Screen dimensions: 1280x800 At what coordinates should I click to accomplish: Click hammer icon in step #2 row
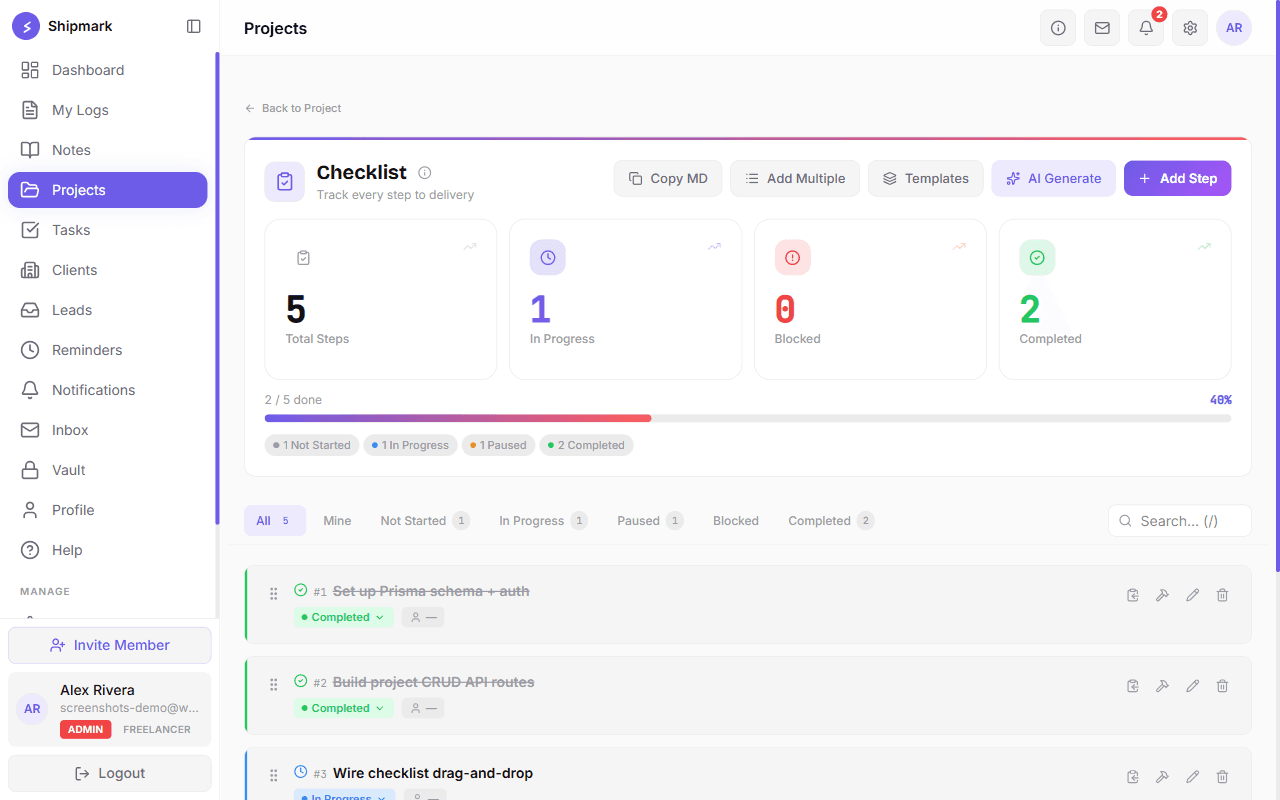(1162, 686)
